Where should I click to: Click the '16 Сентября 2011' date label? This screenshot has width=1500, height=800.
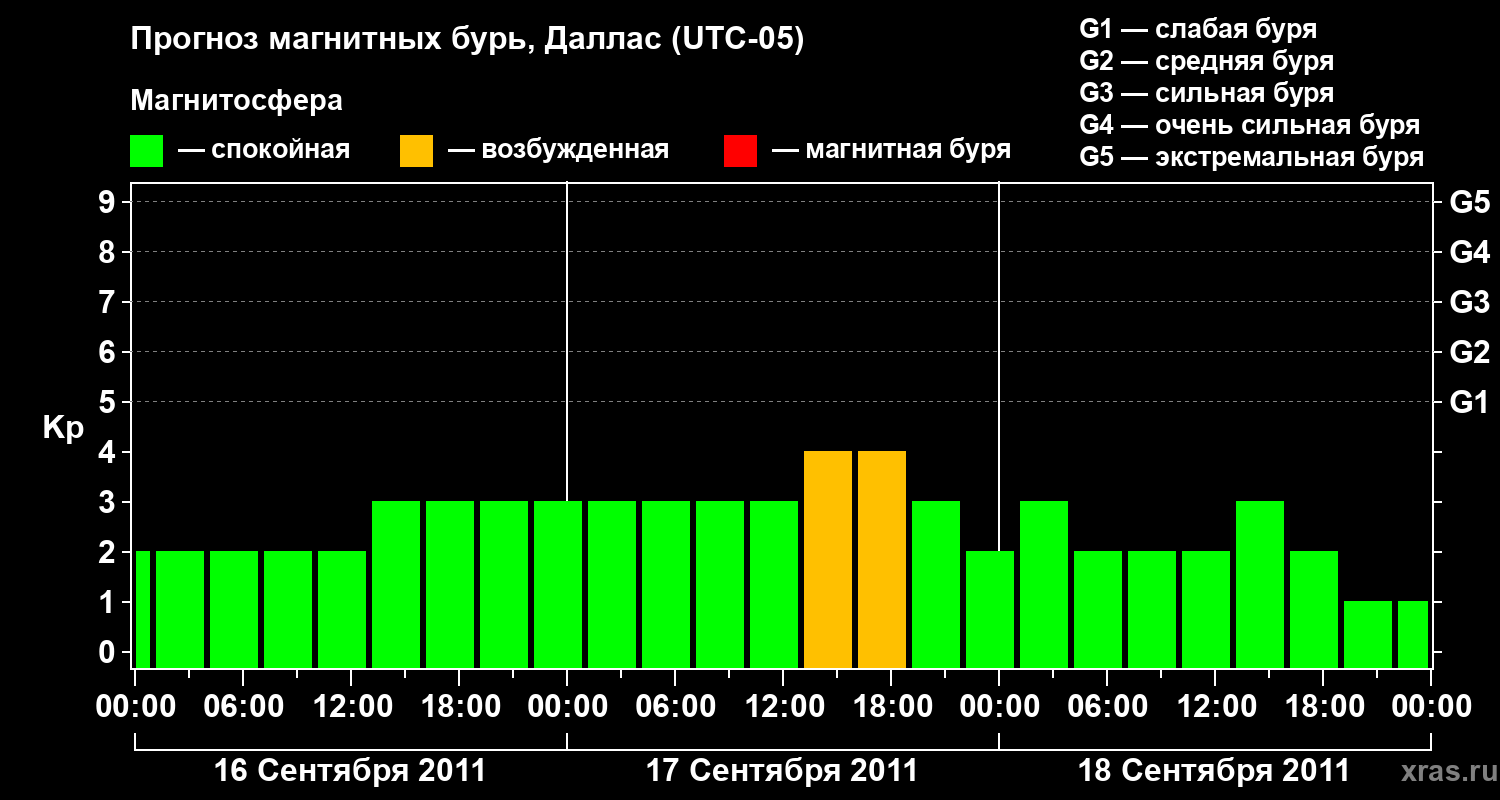[351, 771]
